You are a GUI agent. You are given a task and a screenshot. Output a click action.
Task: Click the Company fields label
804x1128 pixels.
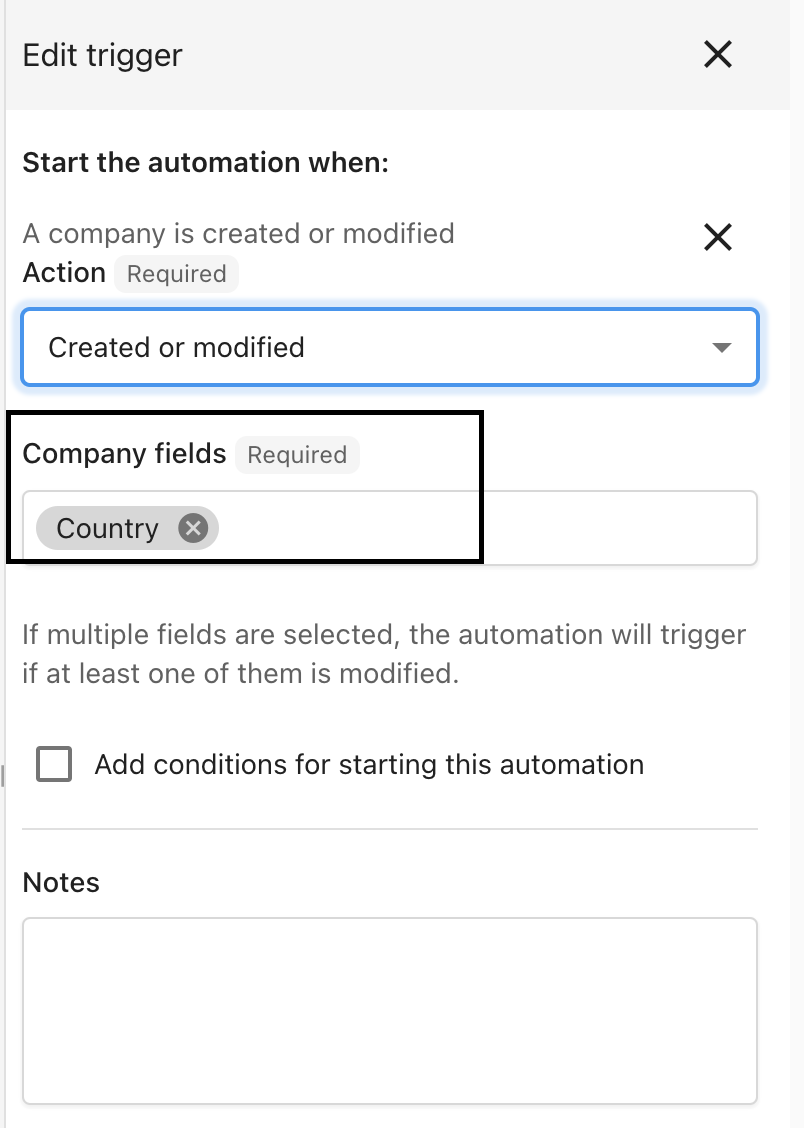pyautogui.click(x=124, y=454)
